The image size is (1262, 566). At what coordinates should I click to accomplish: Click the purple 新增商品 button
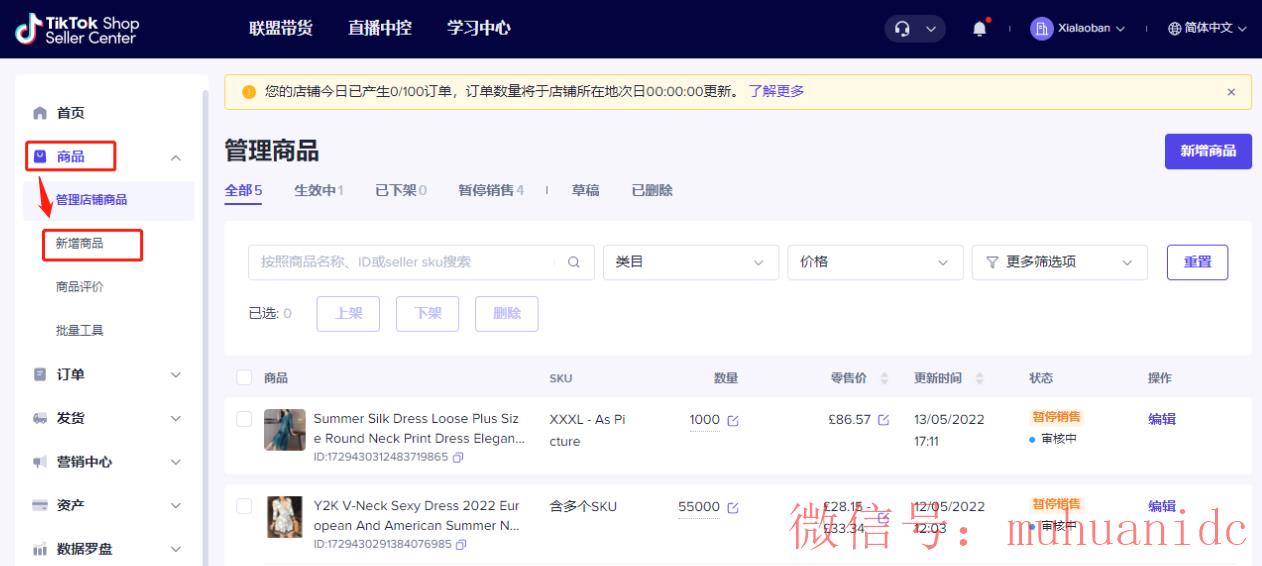(x=1208, y=151)
